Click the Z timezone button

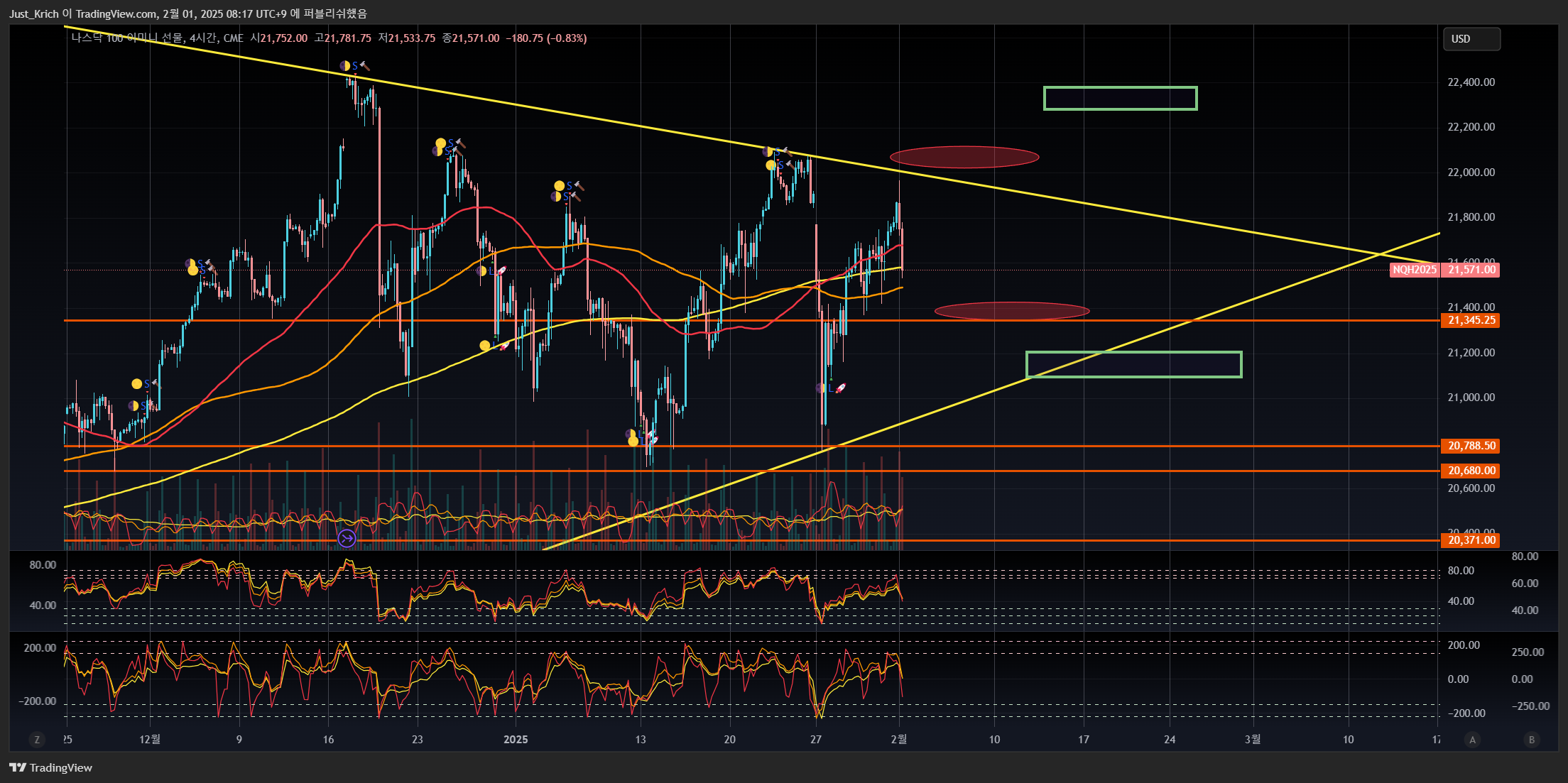pos(37,740)
